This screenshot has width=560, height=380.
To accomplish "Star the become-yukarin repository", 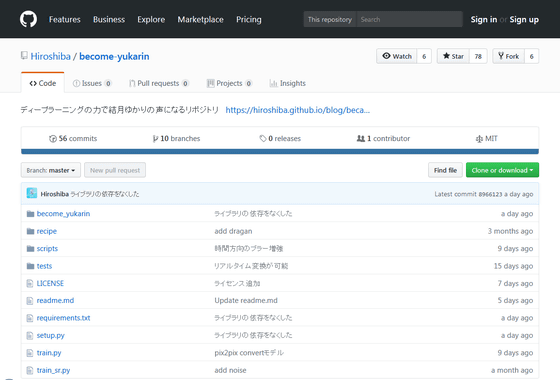I will [453, 56].
